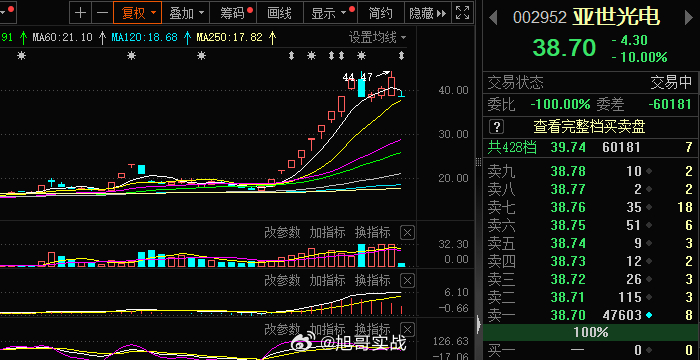Go to next stock with right arrow

[688, 17]
